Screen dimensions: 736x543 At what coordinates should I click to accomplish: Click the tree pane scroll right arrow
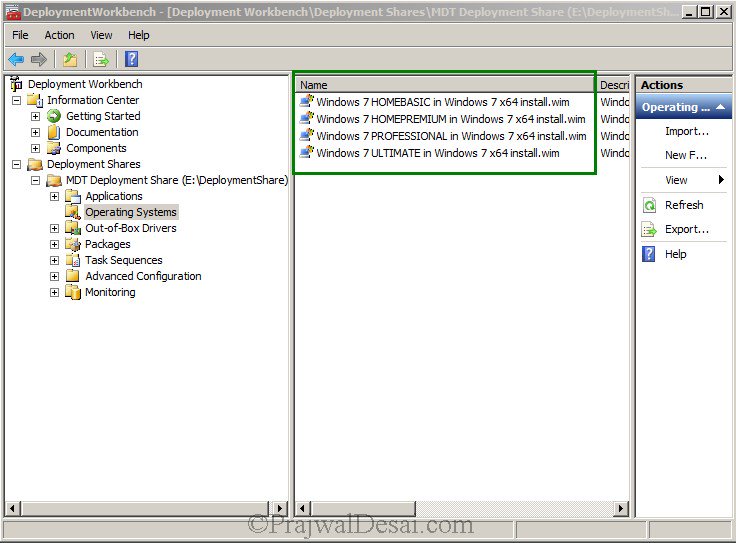click(280, 508)
